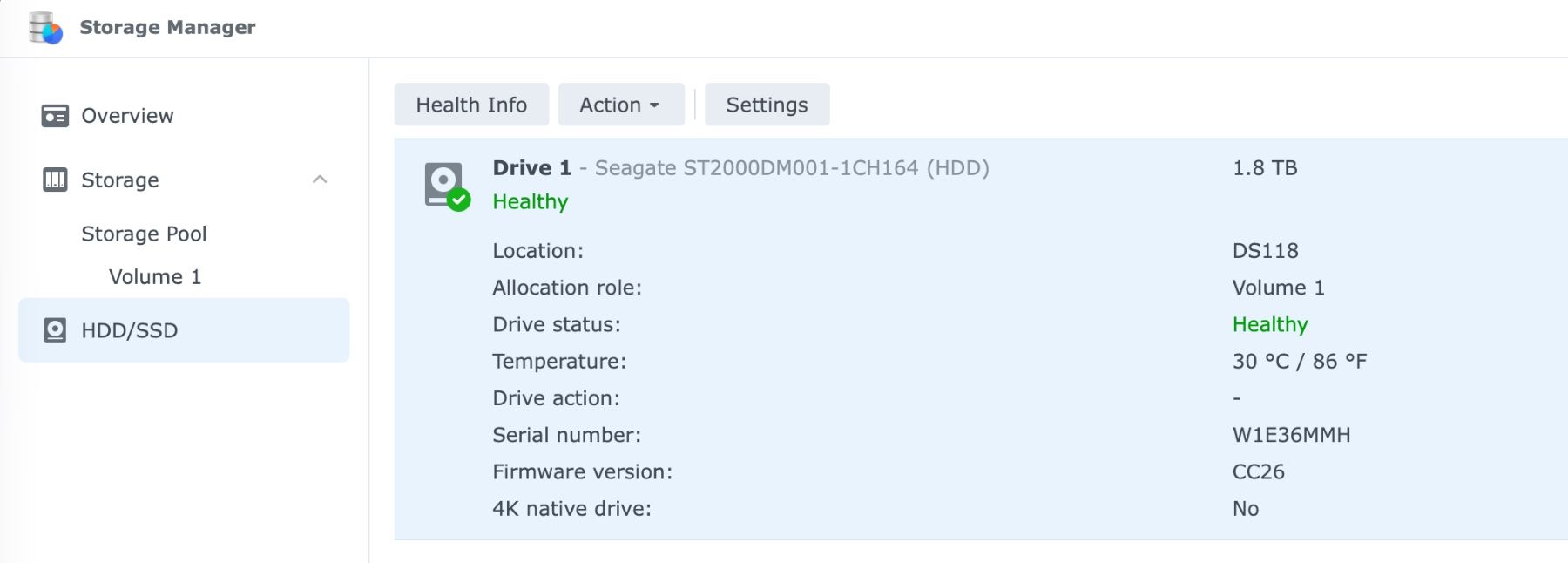
Task: Click the Volume 1 allocation role value
Action: tap(1279, 288)
